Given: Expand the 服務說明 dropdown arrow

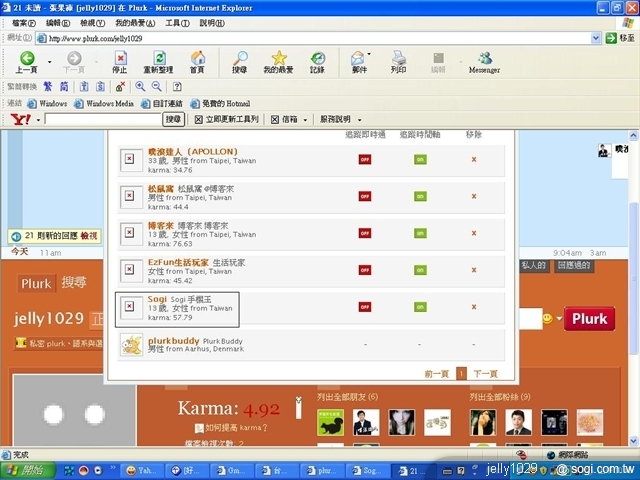Looking at the screenshot, I should pyautogui.click(x=360, y=120).
